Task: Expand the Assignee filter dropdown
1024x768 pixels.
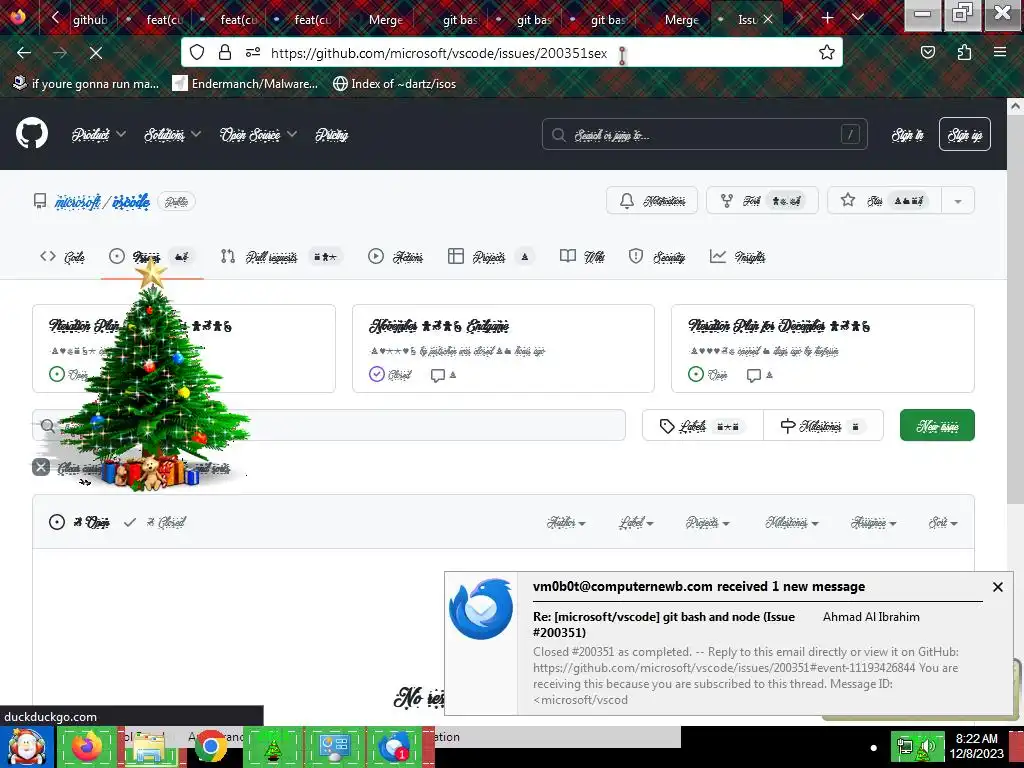Action: tap(873, 522)
